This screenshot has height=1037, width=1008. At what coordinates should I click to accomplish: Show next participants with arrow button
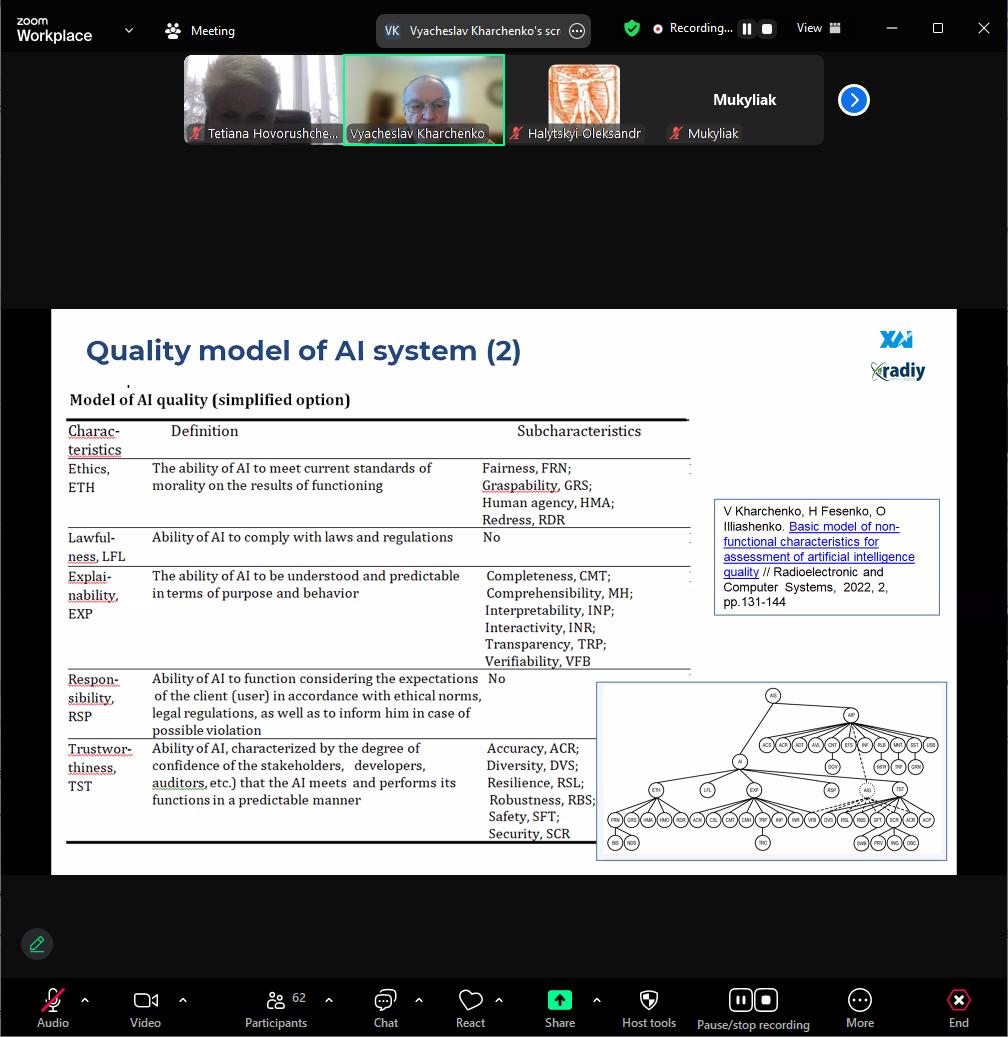tap(853, 100)
